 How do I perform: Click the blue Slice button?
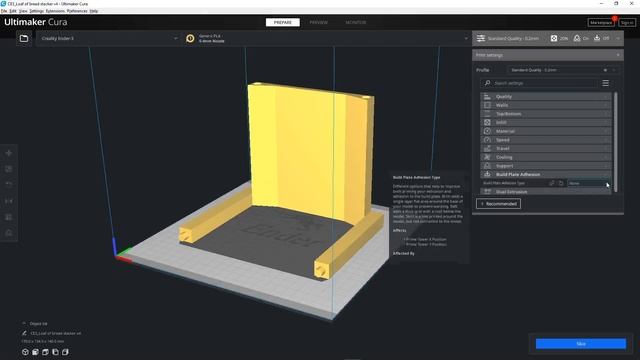[580, 344]
